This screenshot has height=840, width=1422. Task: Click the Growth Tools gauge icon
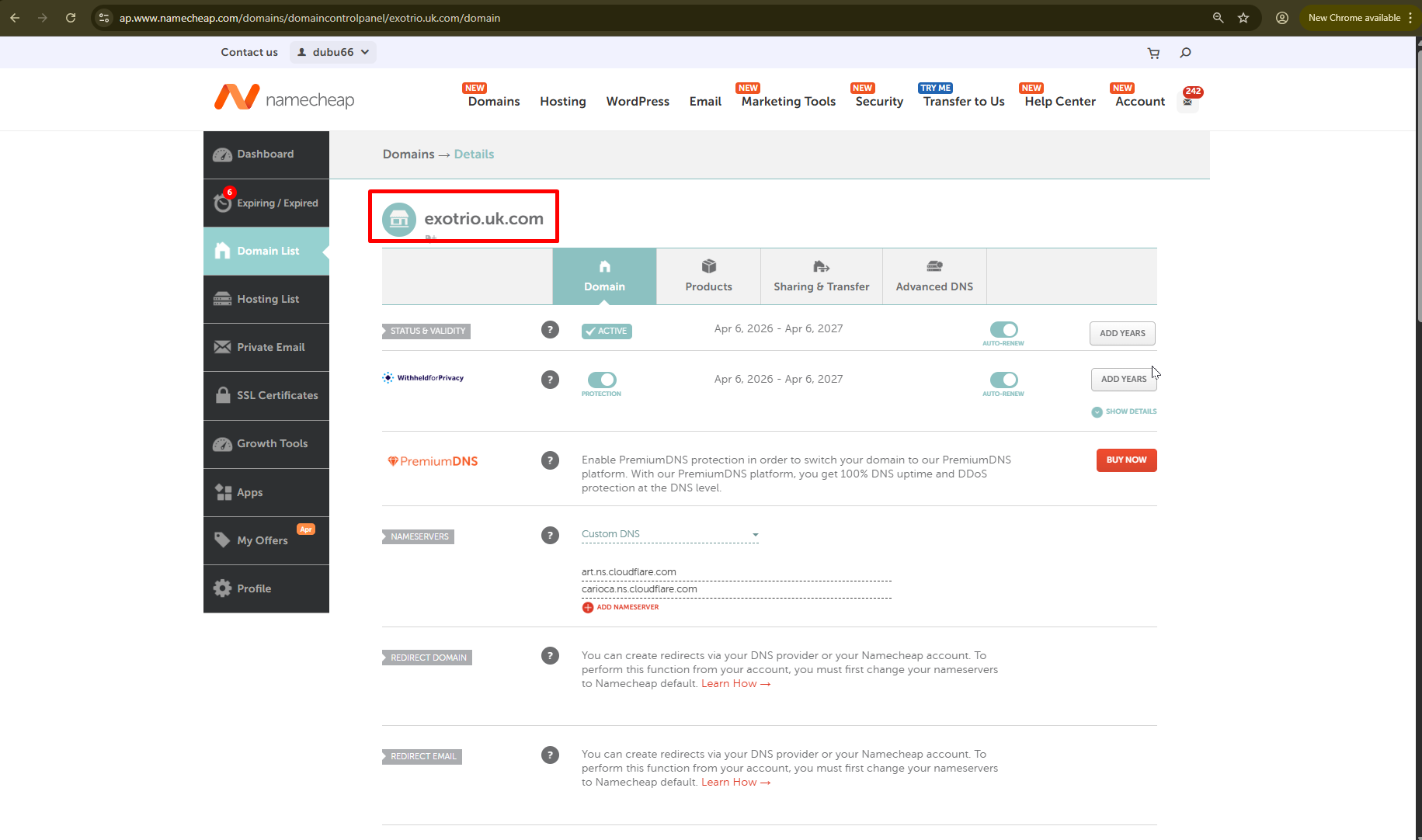point(222,444)
